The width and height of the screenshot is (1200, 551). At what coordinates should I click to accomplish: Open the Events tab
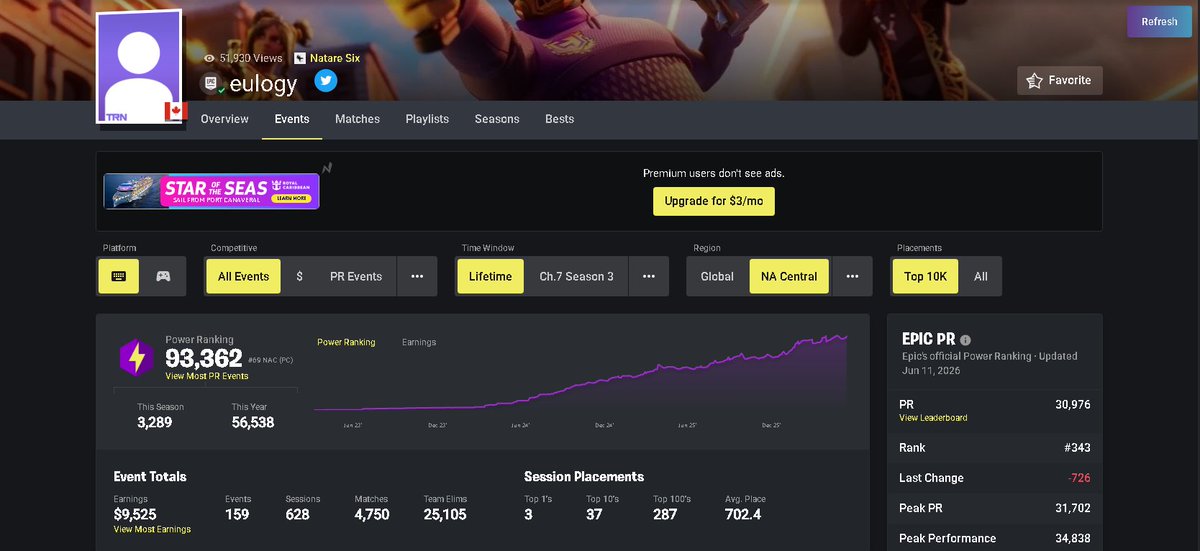(x=292, y=119)
